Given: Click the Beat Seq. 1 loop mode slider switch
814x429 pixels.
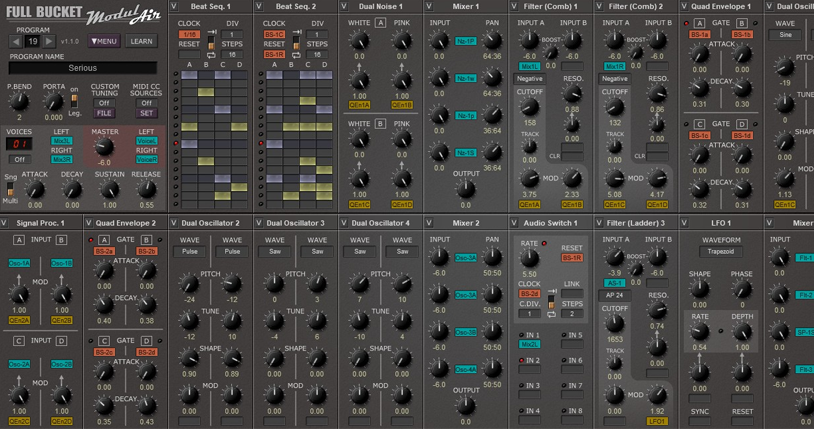Looking at the screenshot, I should (x=211, y=44).
